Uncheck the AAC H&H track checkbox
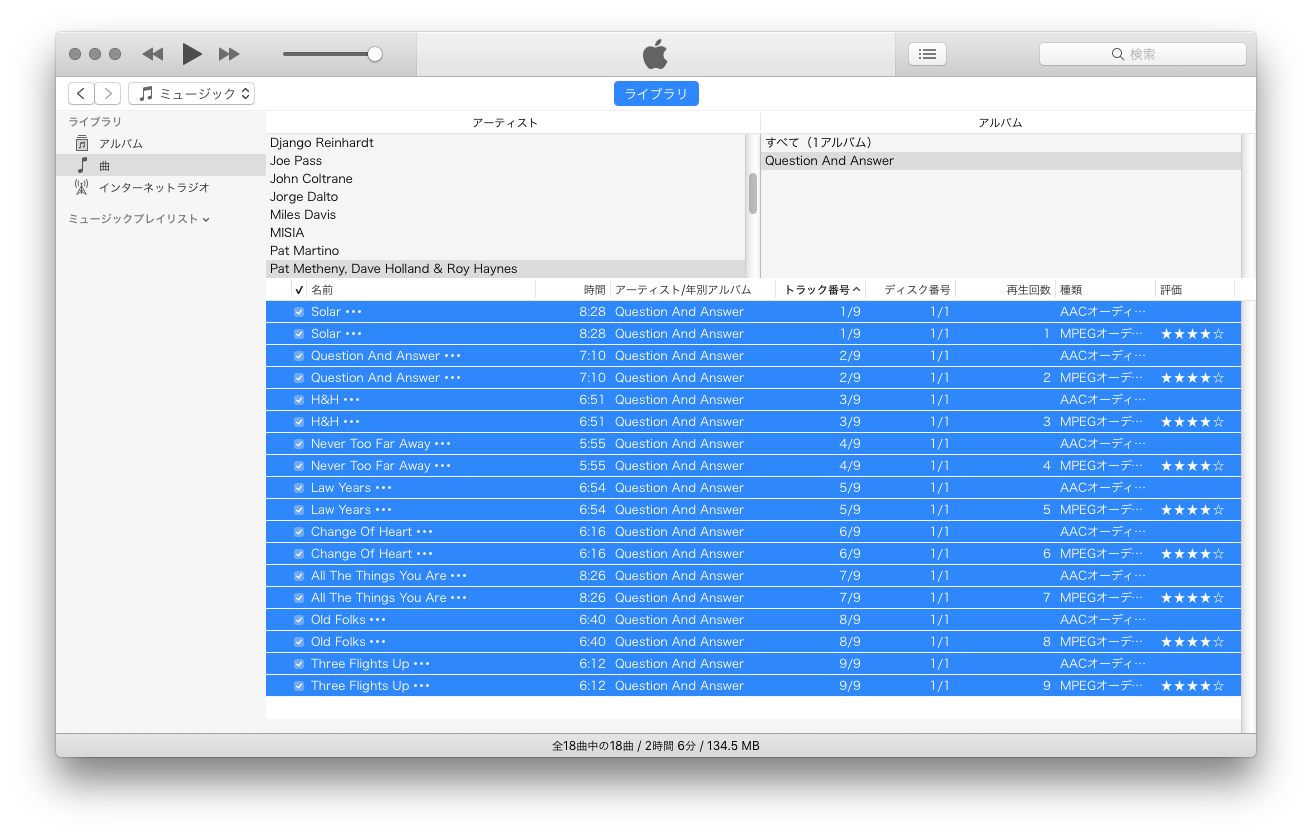The width and height of the screenshot is (1312, 837). tap(299, 400)
